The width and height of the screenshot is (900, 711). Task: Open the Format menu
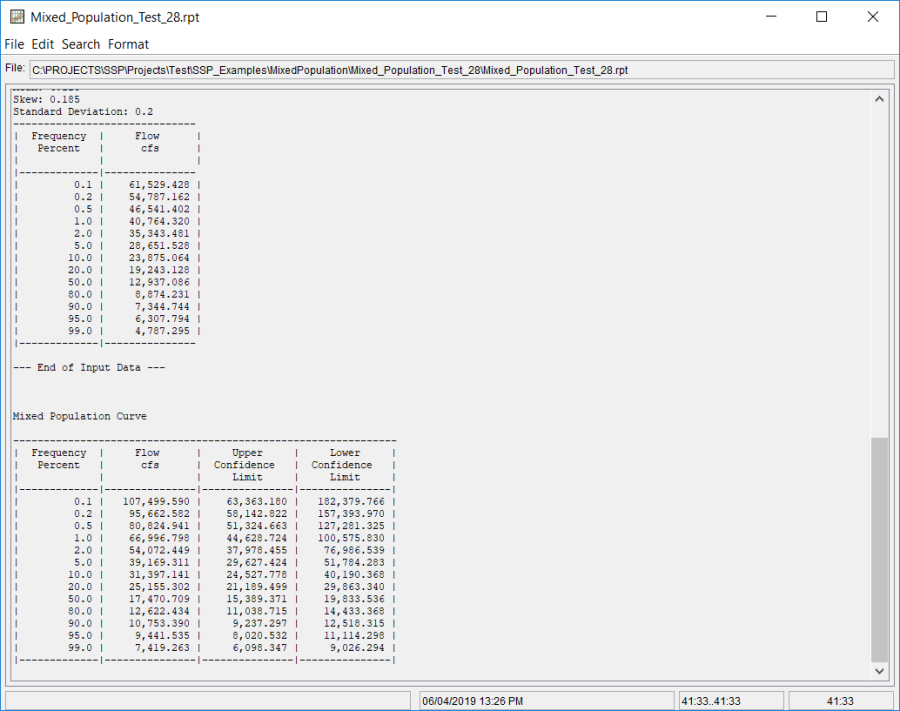pyautogui.click(x=128, y=44)
